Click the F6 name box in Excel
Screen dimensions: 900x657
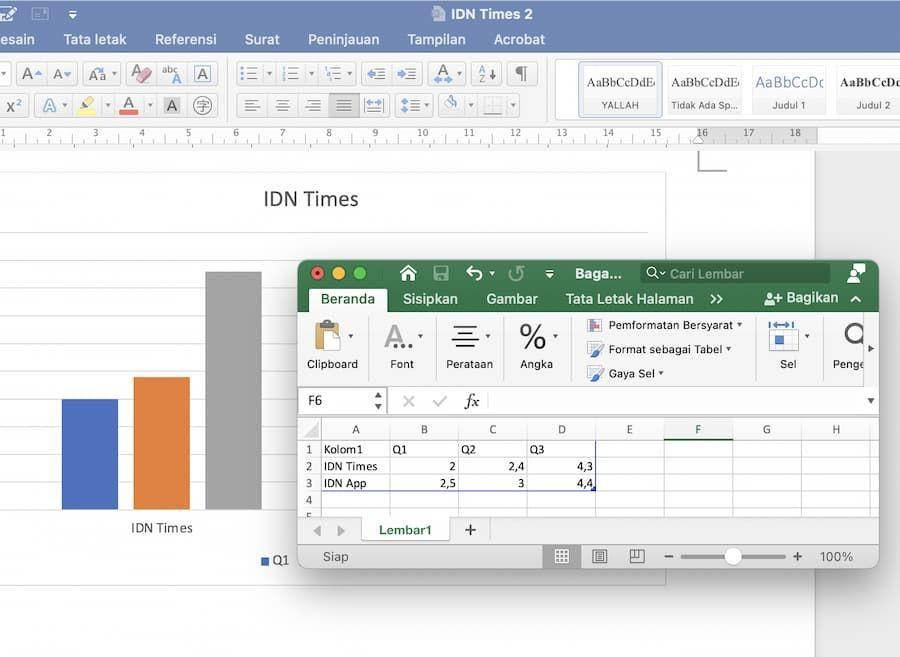coord(336,401)
